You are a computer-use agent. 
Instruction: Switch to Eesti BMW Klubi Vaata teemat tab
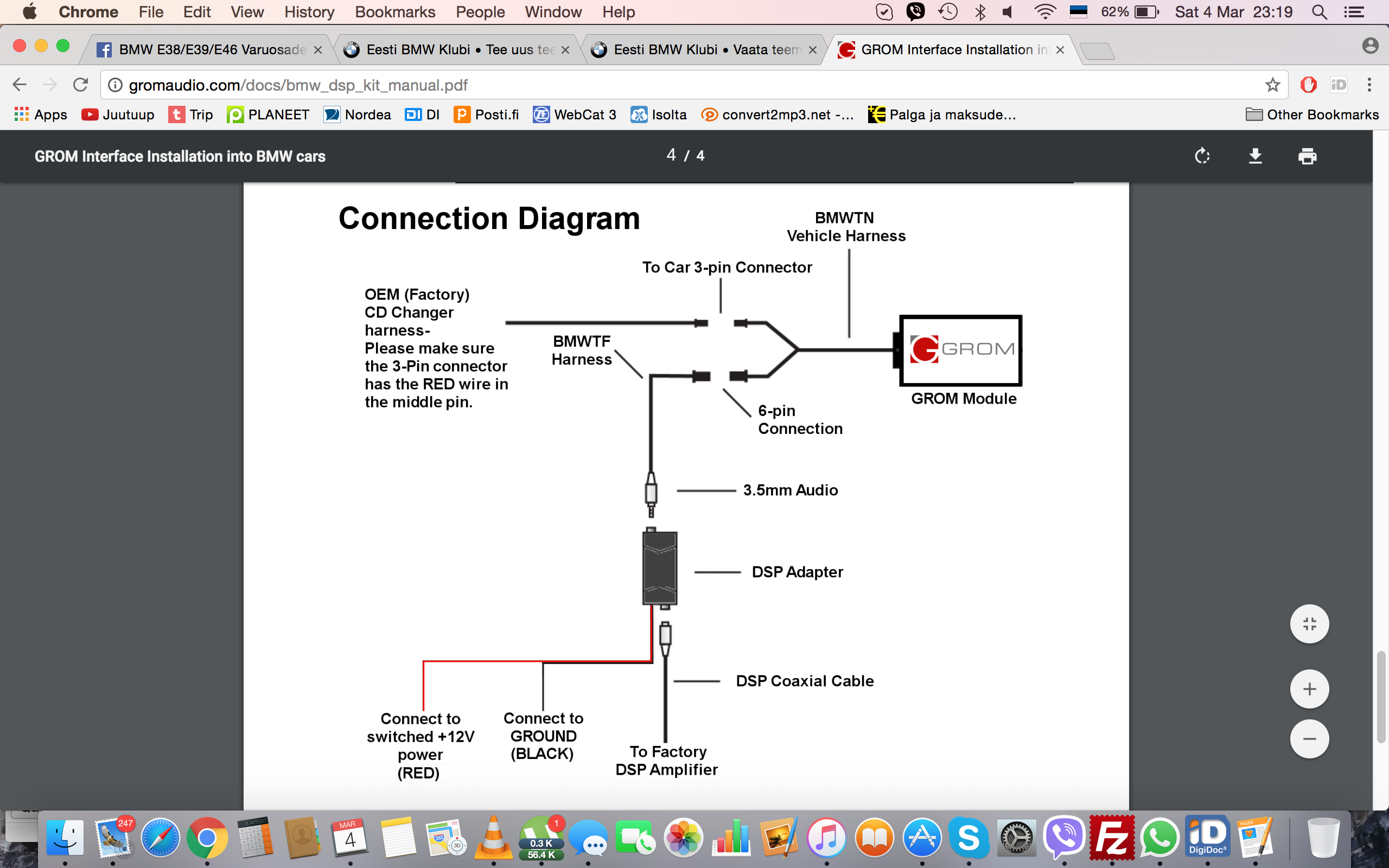(x=704, y=50)
